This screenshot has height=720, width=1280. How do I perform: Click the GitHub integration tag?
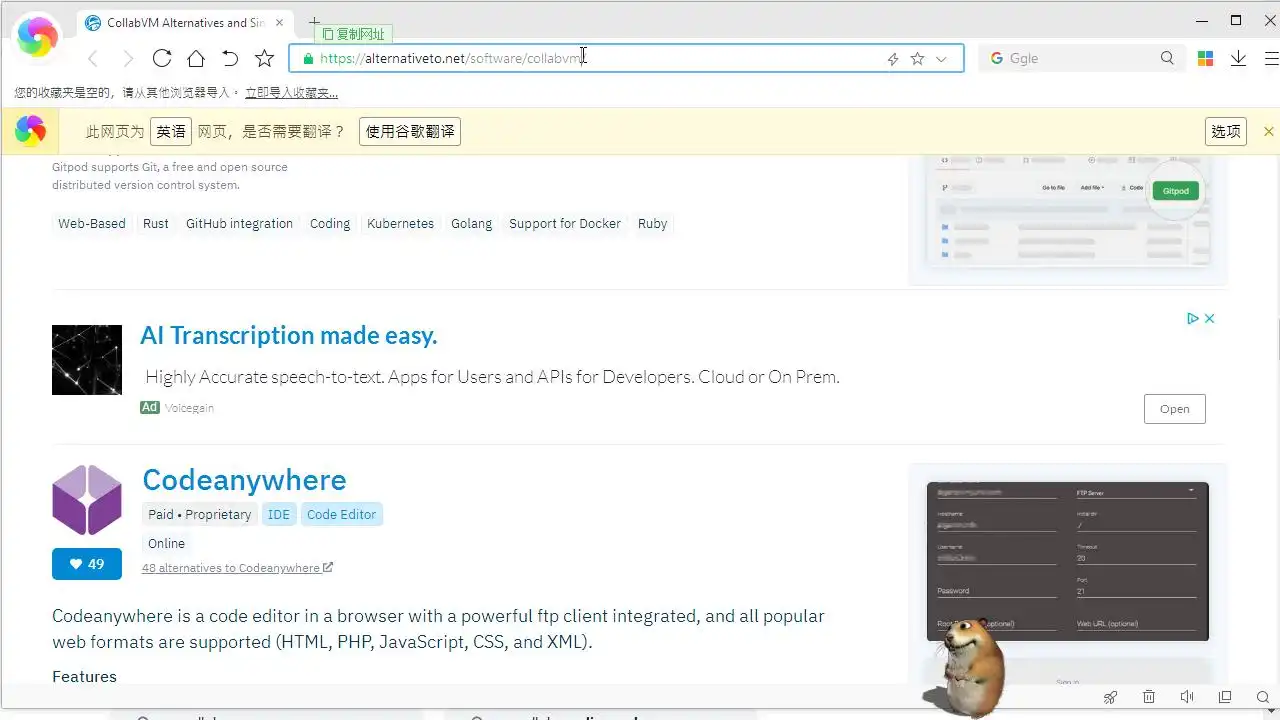[239, 224]
